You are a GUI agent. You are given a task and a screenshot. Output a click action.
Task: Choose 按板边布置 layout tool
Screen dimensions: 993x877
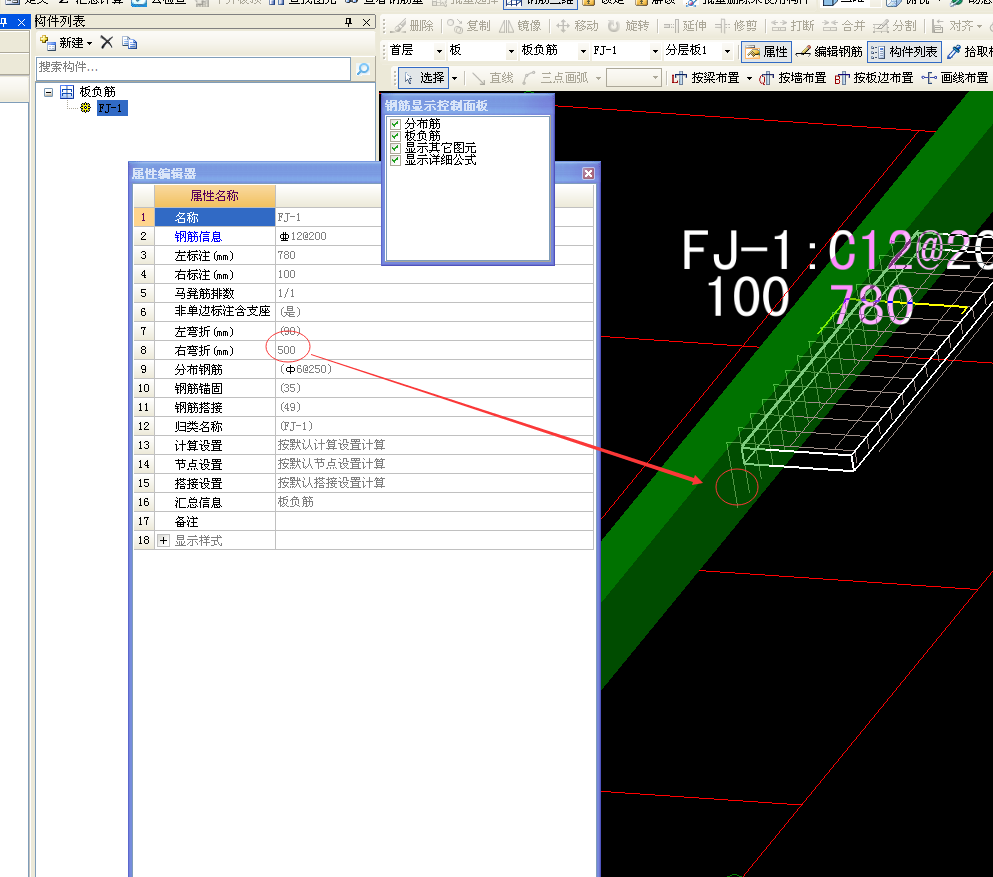874,78
